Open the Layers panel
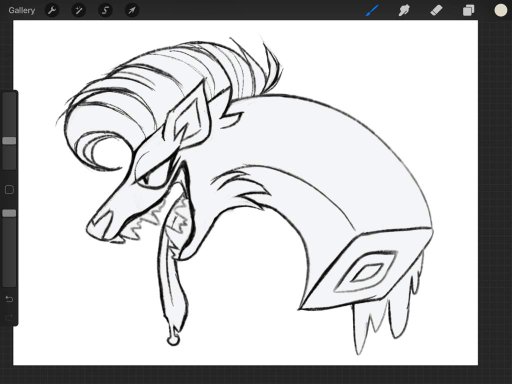Screen dimensions: 512x384 468,10
